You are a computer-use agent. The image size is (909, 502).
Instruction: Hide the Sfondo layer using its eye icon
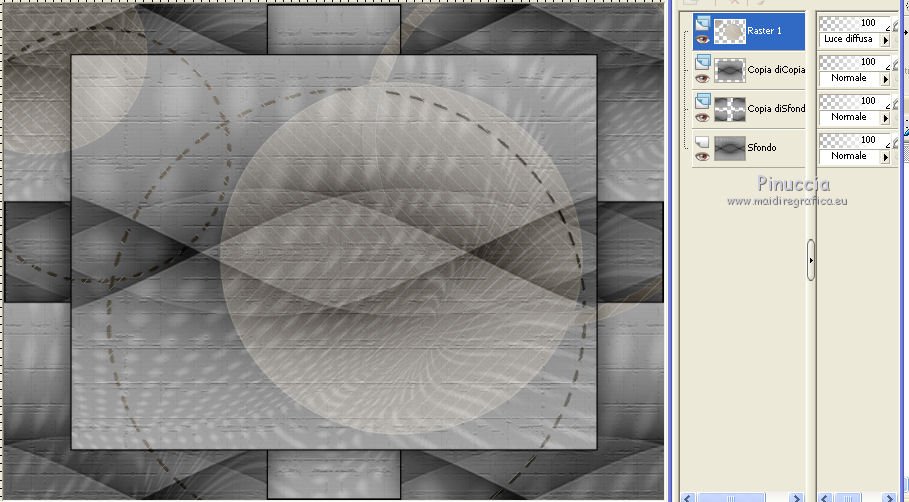click(x=703, y=157)
